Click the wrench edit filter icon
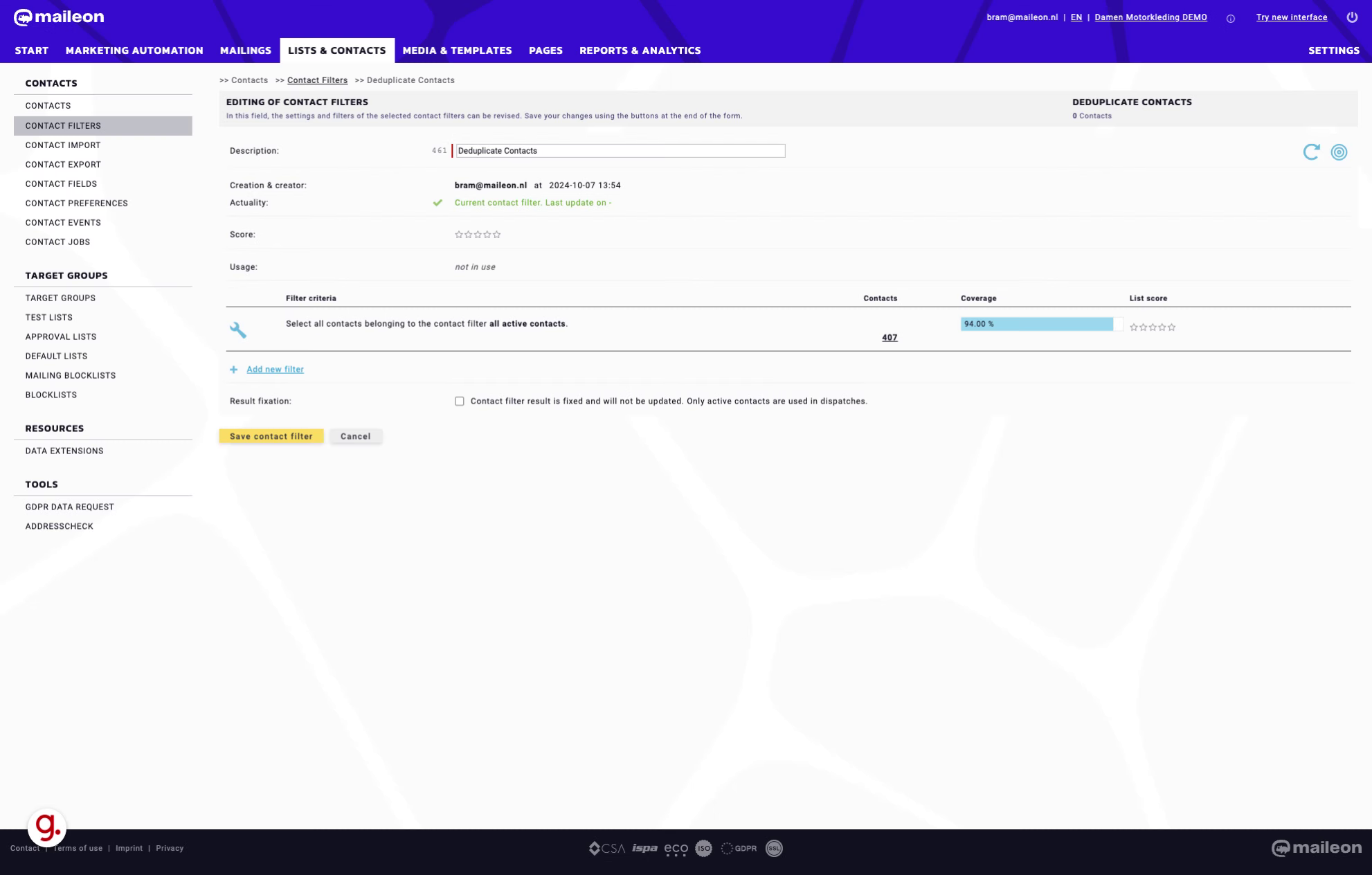This screenshot has height=875, width=1372. pyautogui.click(x=238, y=330)
